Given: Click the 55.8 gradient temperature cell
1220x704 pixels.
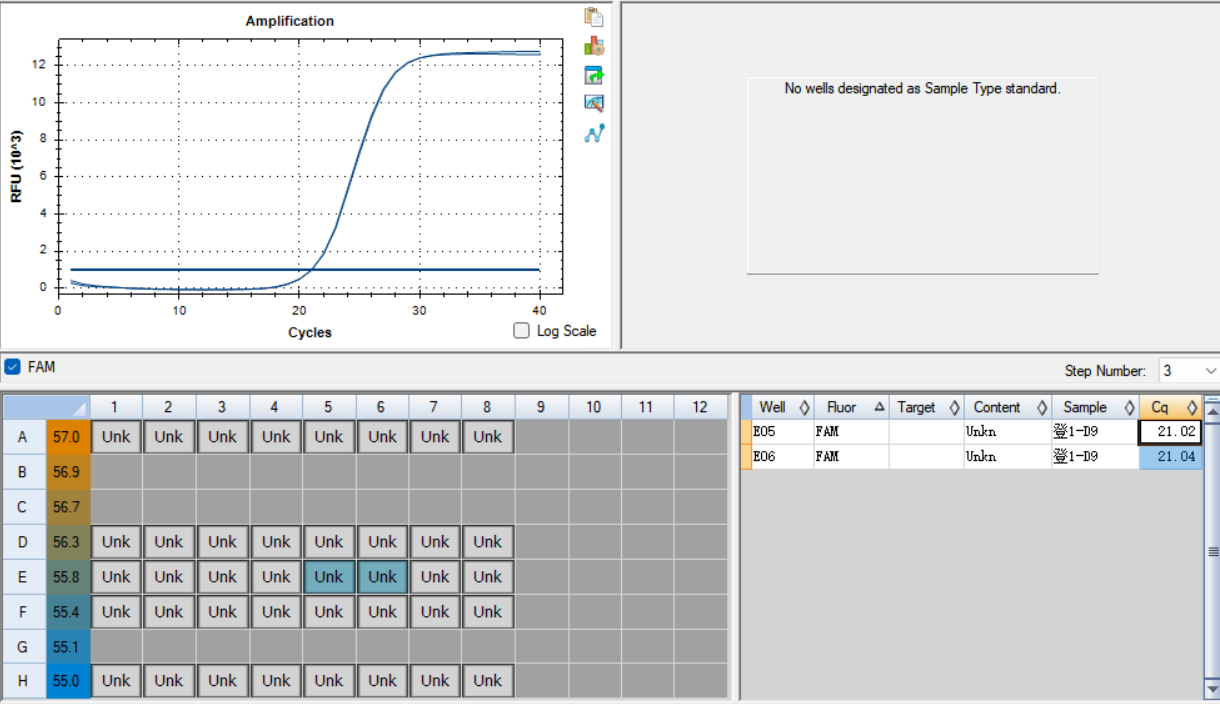Looking at the screenshot, I should point(68,577).
